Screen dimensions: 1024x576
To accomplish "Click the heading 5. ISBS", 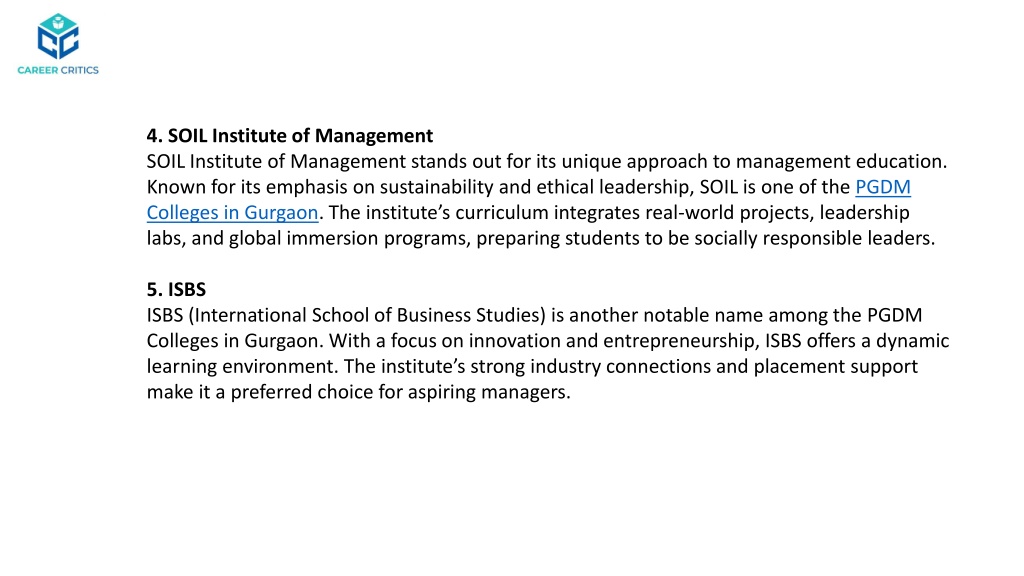I will pyautogui.click(x=176, y=289).
